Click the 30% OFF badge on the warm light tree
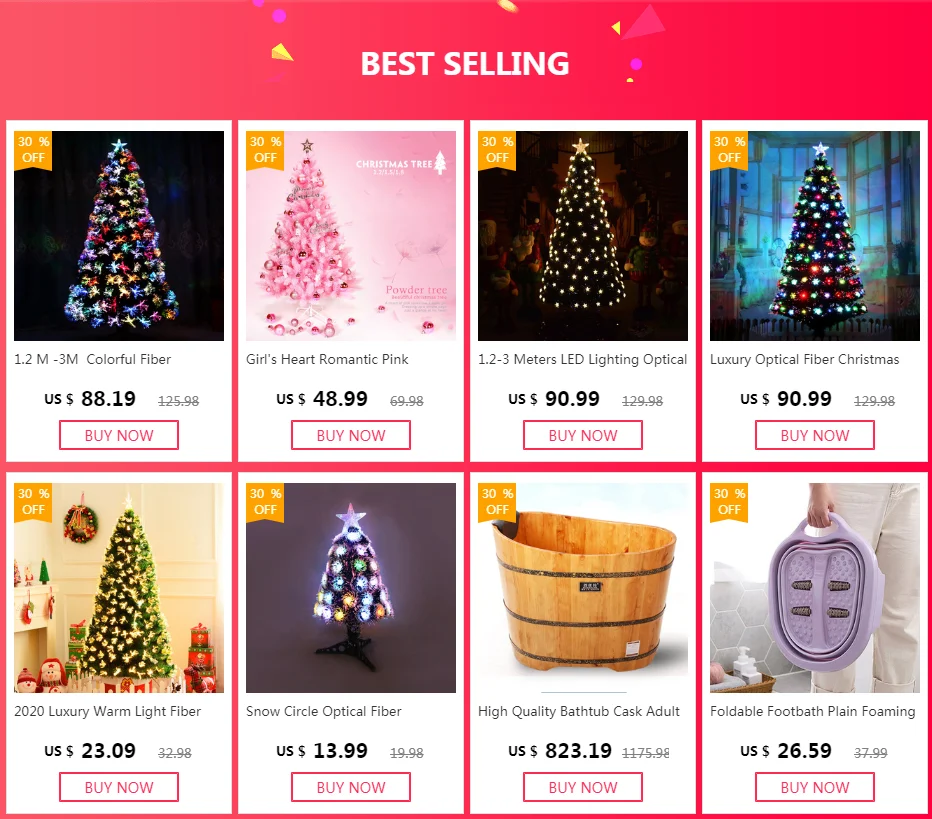This screenshot has height=819, width=932. 33,502
